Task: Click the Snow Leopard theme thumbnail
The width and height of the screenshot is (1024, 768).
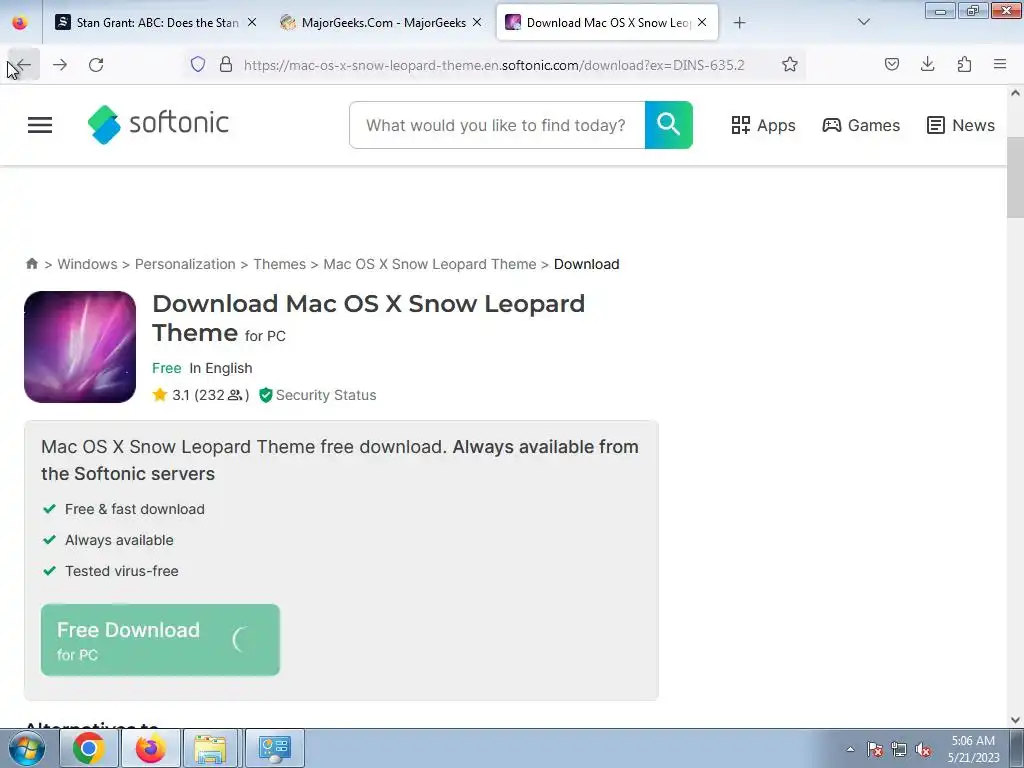Action: click(80, 347)
